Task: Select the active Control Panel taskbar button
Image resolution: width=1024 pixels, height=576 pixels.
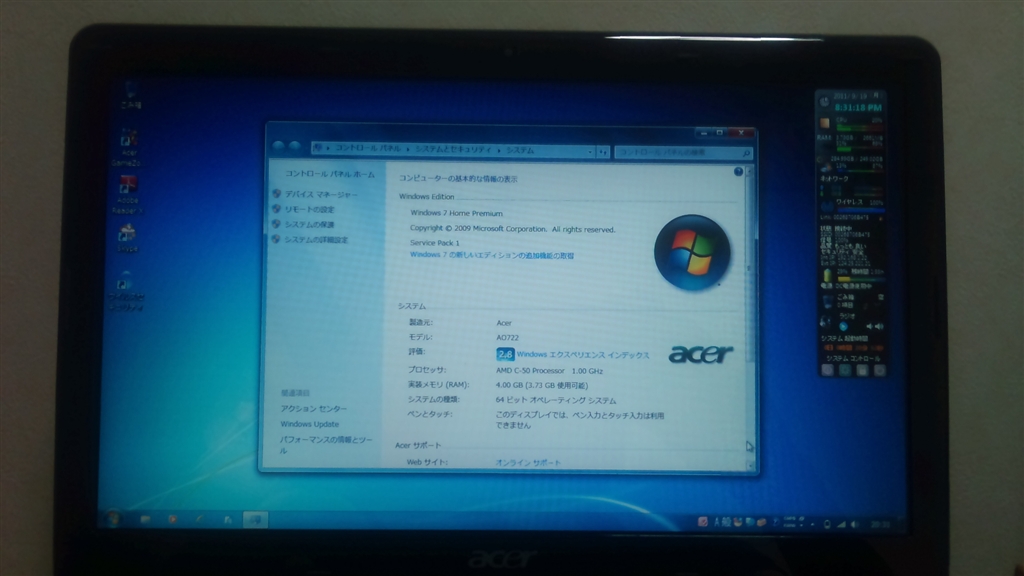Action: (x=255, y=520)
